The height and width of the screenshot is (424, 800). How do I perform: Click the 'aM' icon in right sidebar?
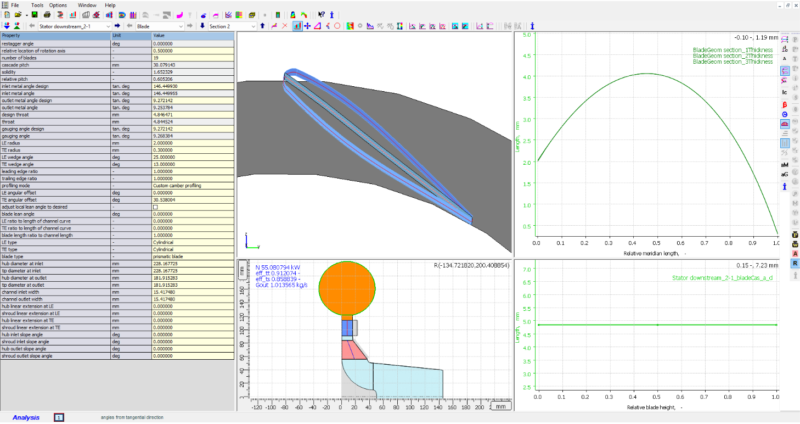point(785,164)
